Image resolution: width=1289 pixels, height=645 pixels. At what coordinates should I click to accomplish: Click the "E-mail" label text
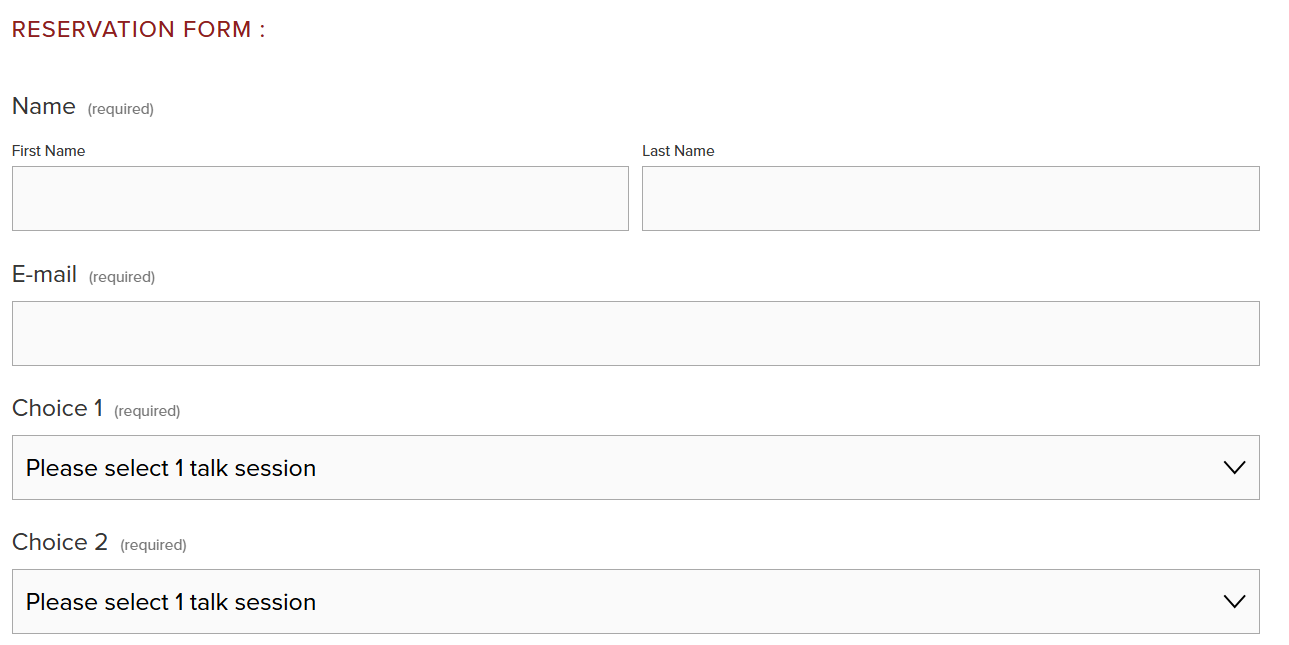click(x=44, y=274)
